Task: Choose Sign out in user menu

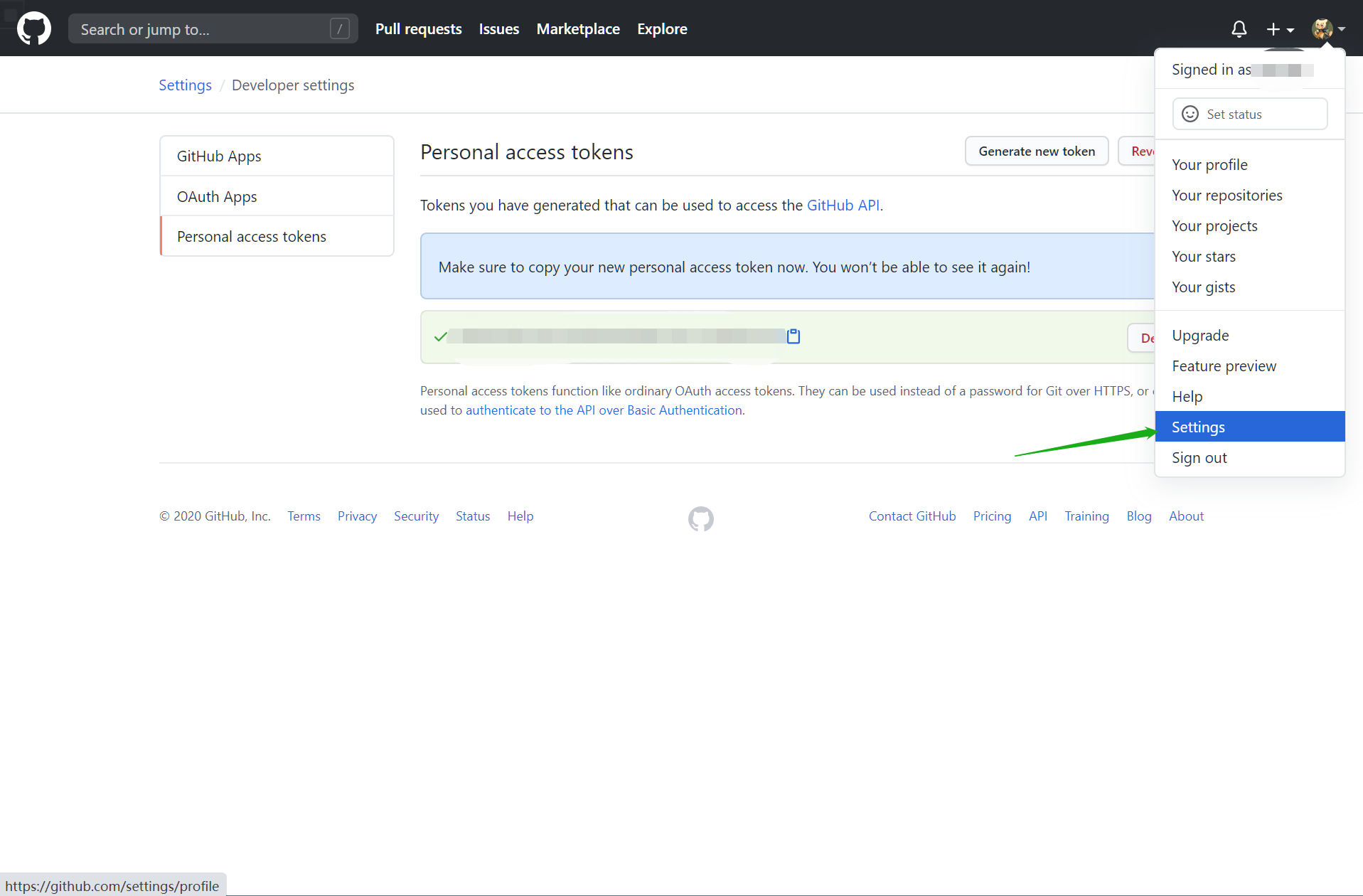Action: 1249,458
